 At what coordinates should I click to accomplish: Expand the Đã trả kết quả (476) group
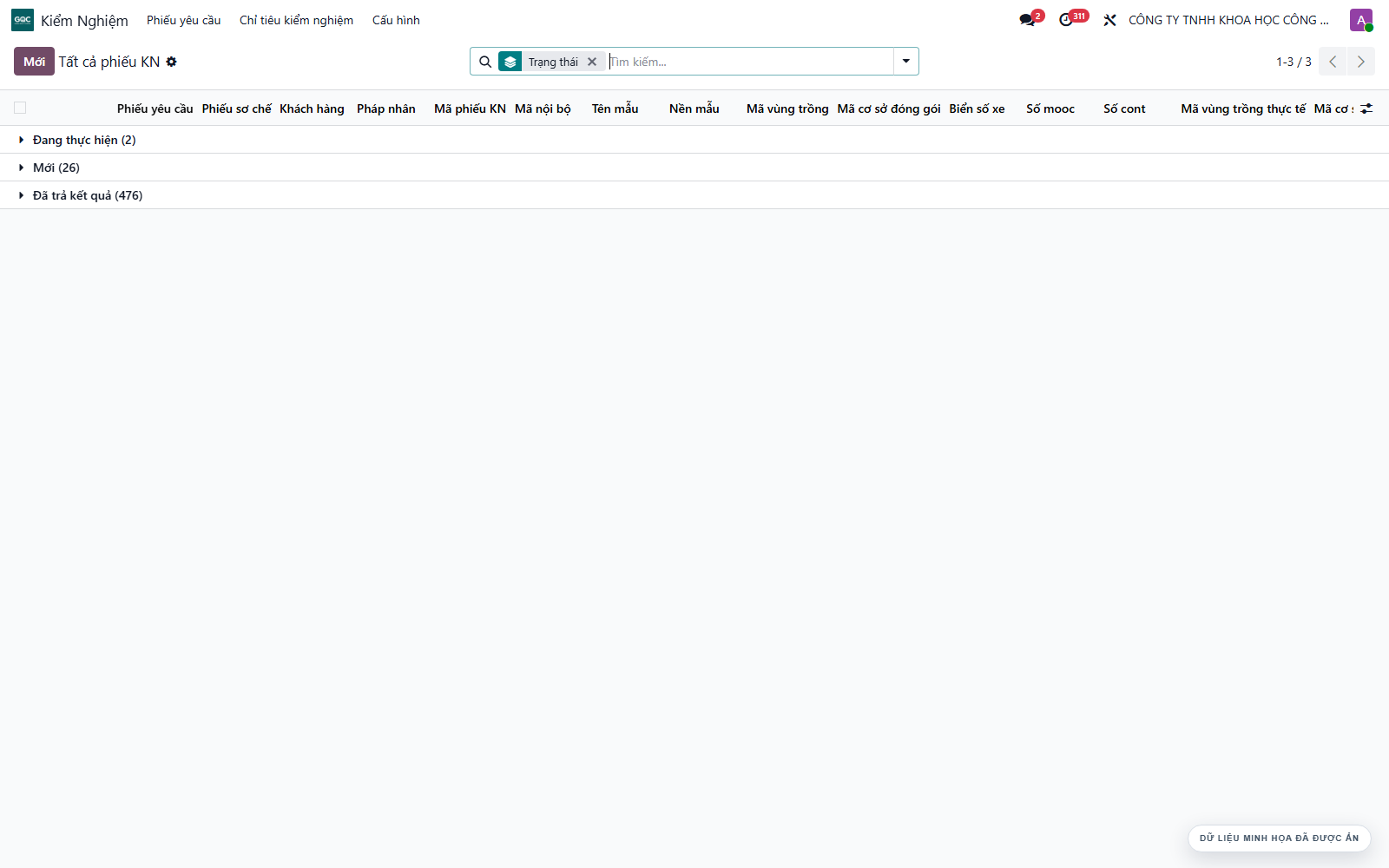click(x=694, y=195)
